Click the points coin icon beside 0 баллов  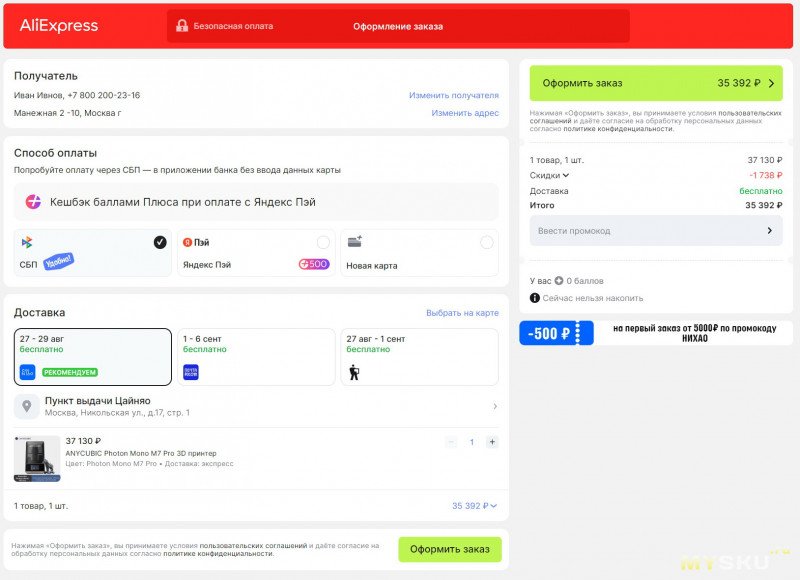click(x=559, y=281)
